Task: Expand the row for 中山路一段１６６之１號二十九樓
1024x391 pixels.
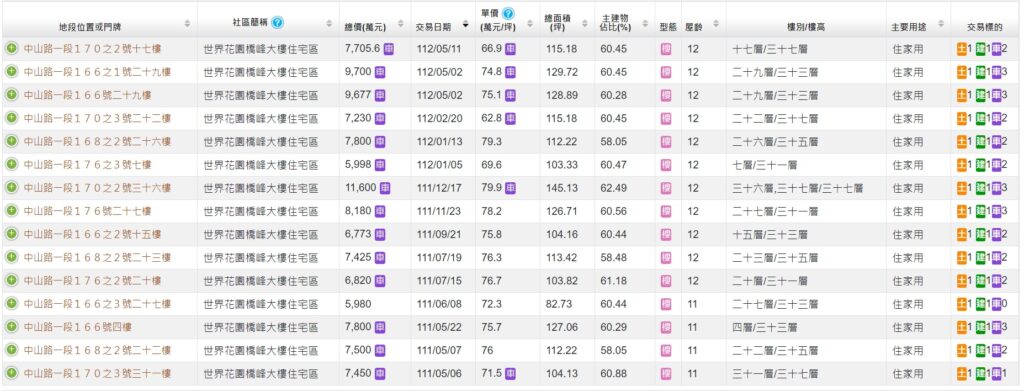Action: click(11, 72)
